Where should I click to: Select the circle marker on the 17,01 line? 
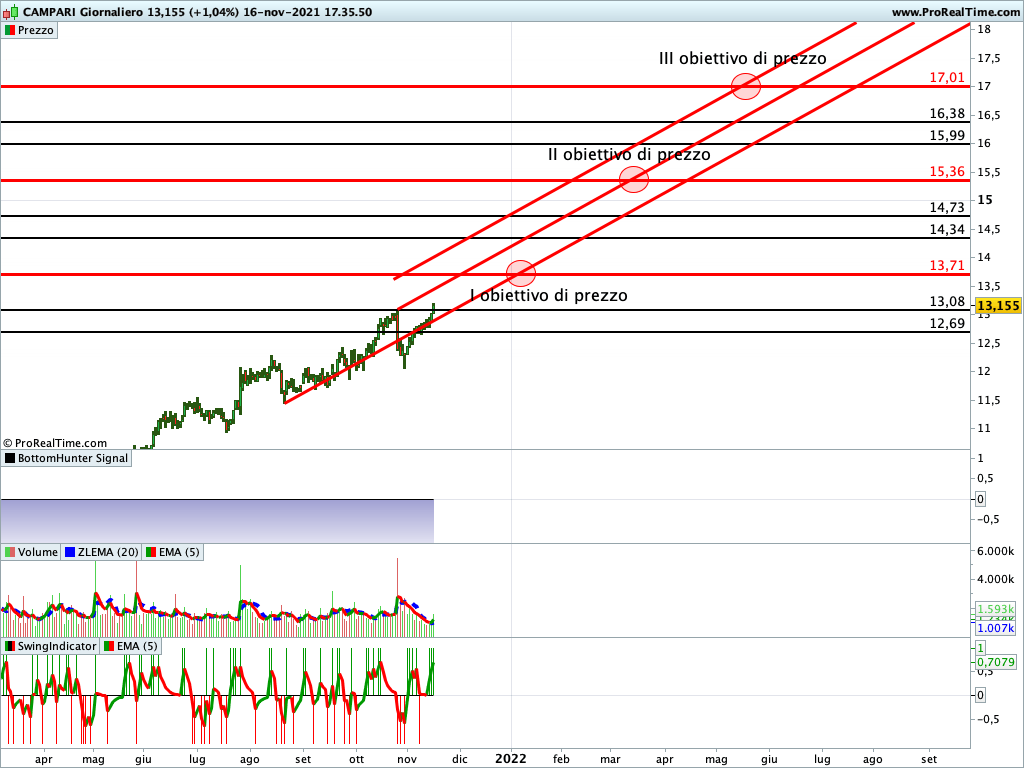click(746, 86)
